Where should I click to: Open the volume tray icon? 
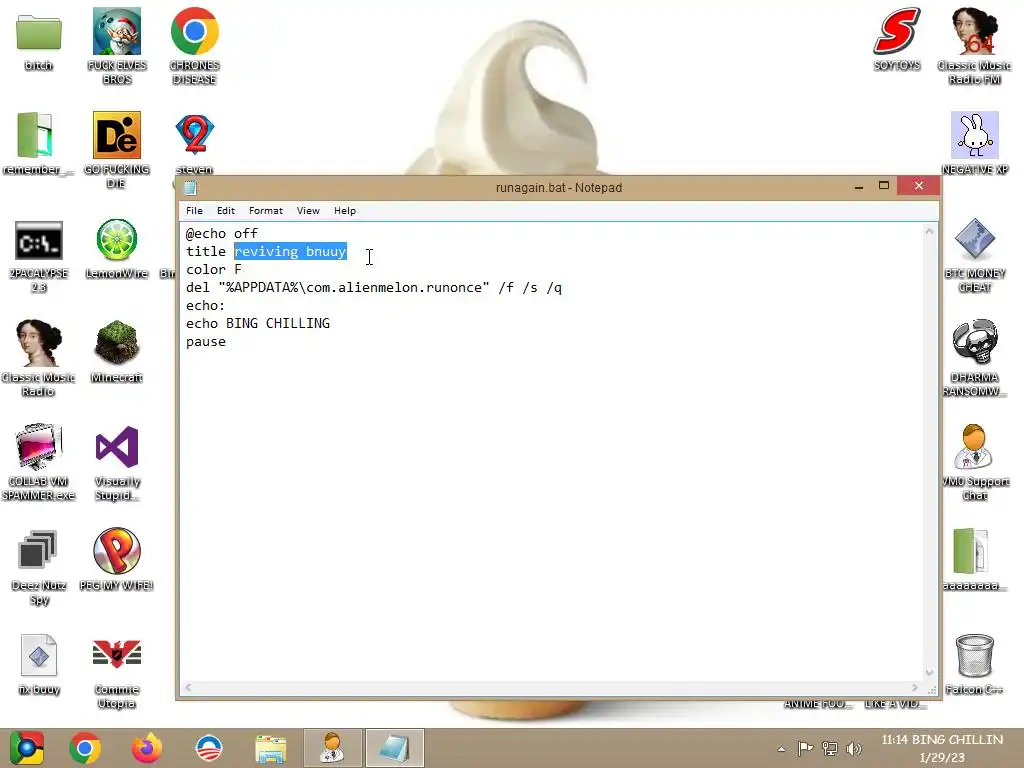tap(854, 748)
